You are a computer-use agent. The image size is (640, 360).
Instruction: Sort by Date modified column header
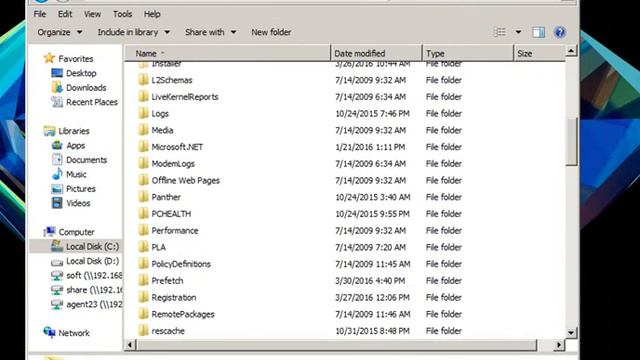pos(376,53)
